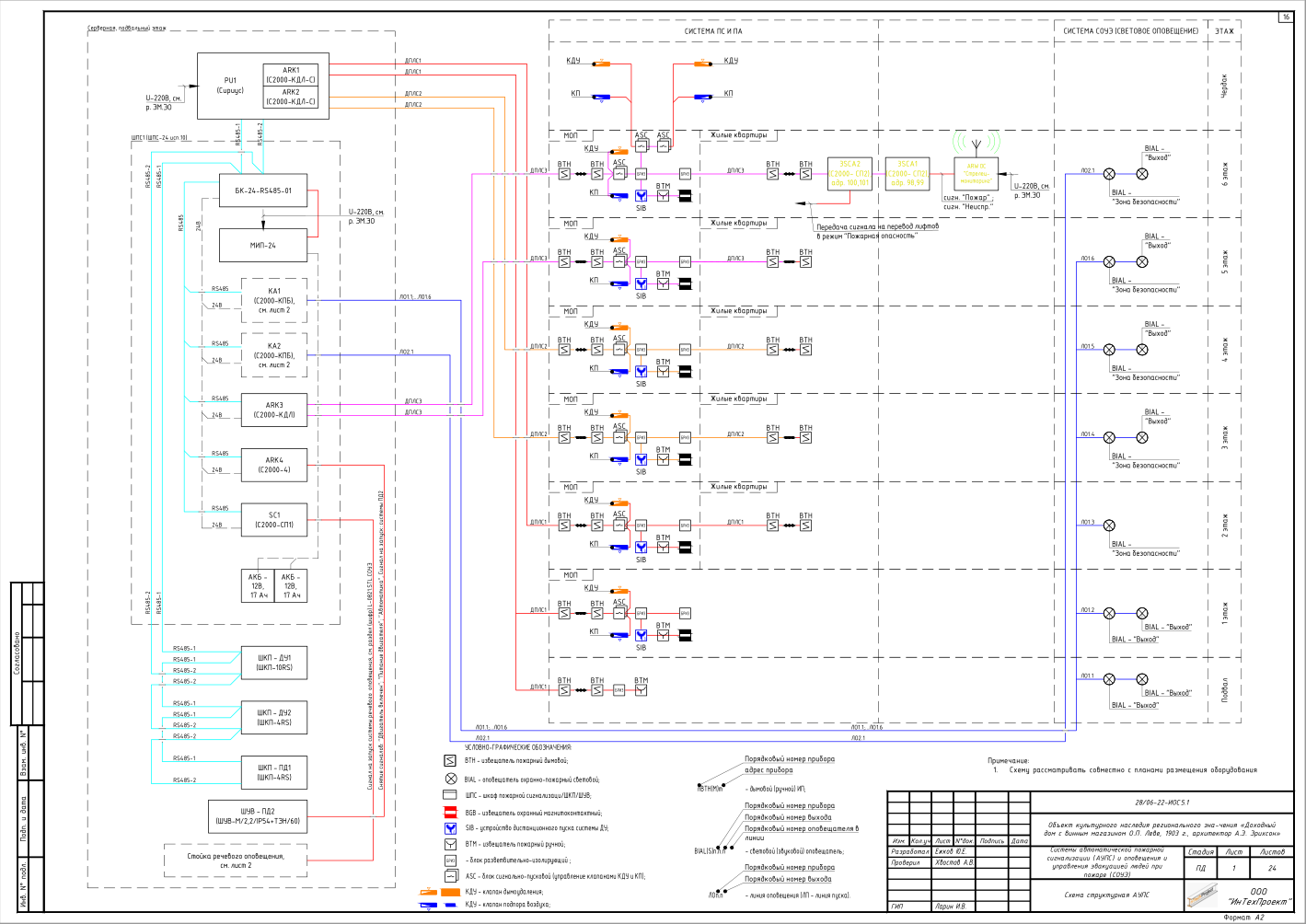Viewport: 1306px width, 924px height.
Task: Click the ИнТехПроект company logo
Action: pos(1200,893)
